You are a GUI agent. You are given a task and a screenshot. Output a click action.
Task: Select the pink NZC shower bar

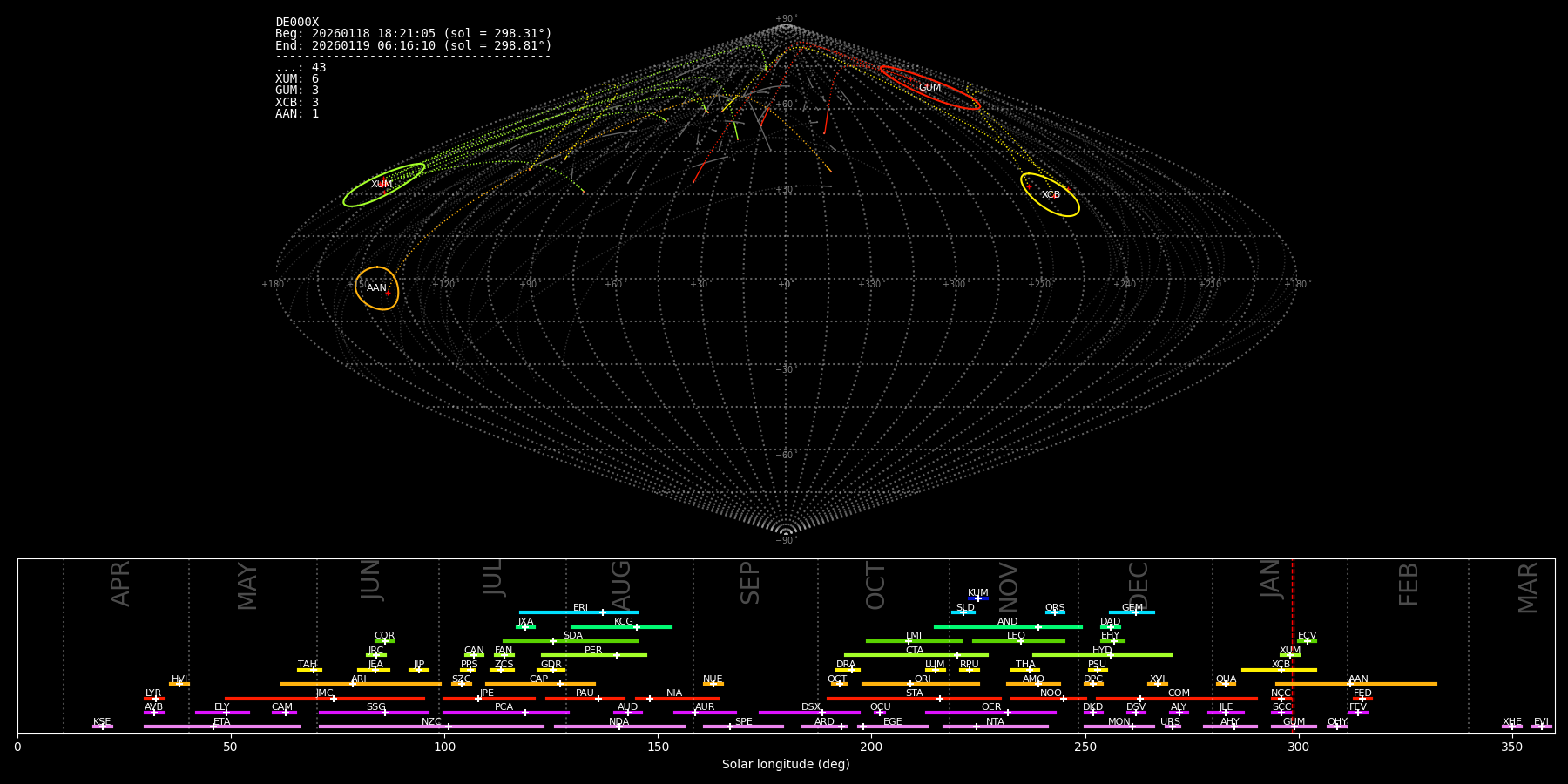(x=431, y=727)
